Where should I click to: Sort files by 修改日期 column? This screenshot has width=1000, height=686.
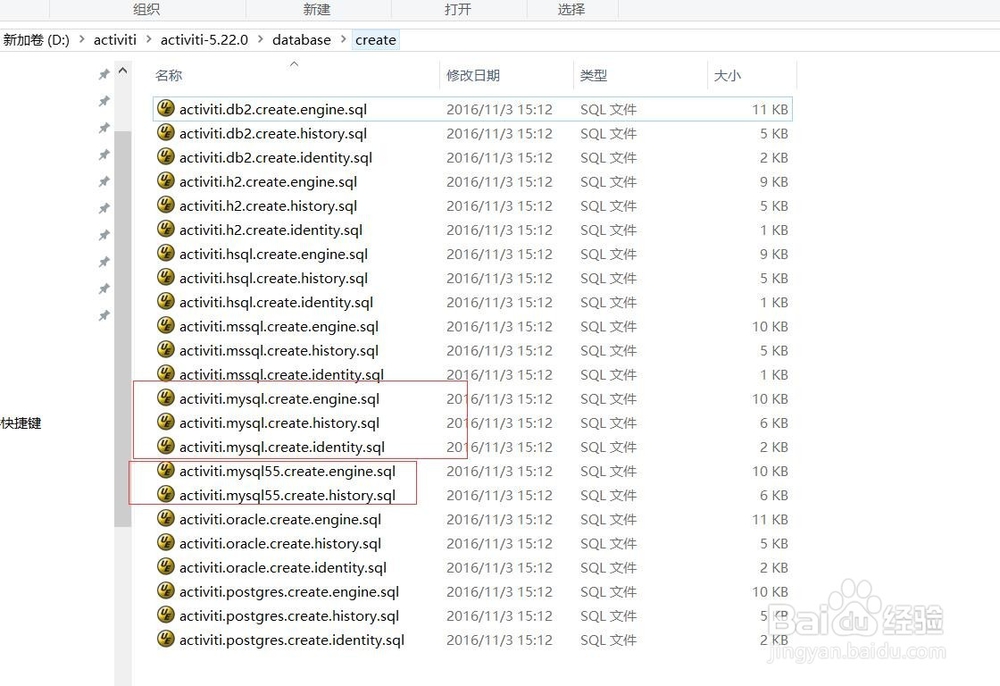[473, 75]
